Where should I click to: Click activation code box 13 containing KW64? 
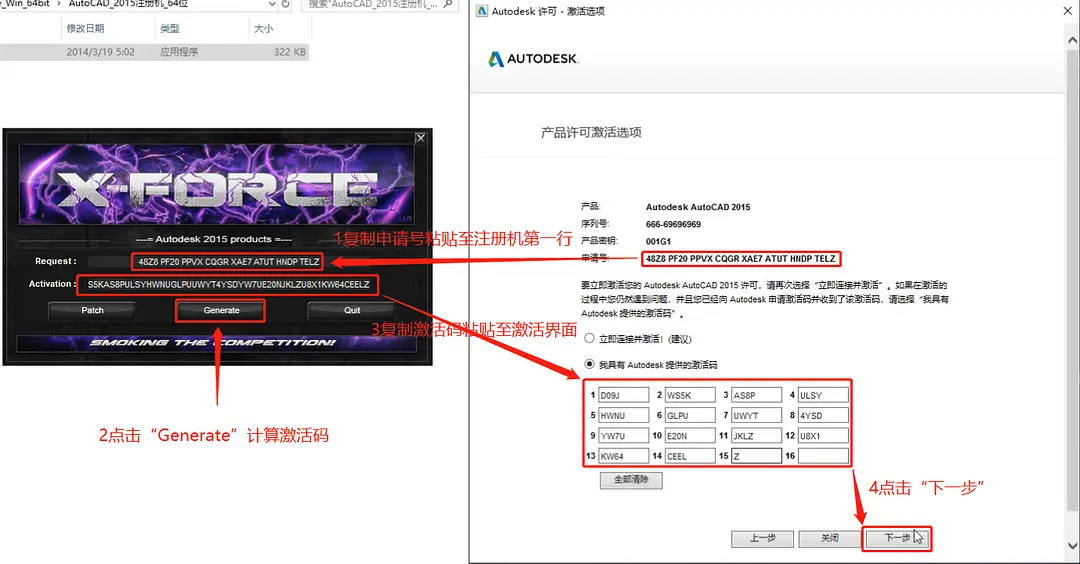(623, 456)
